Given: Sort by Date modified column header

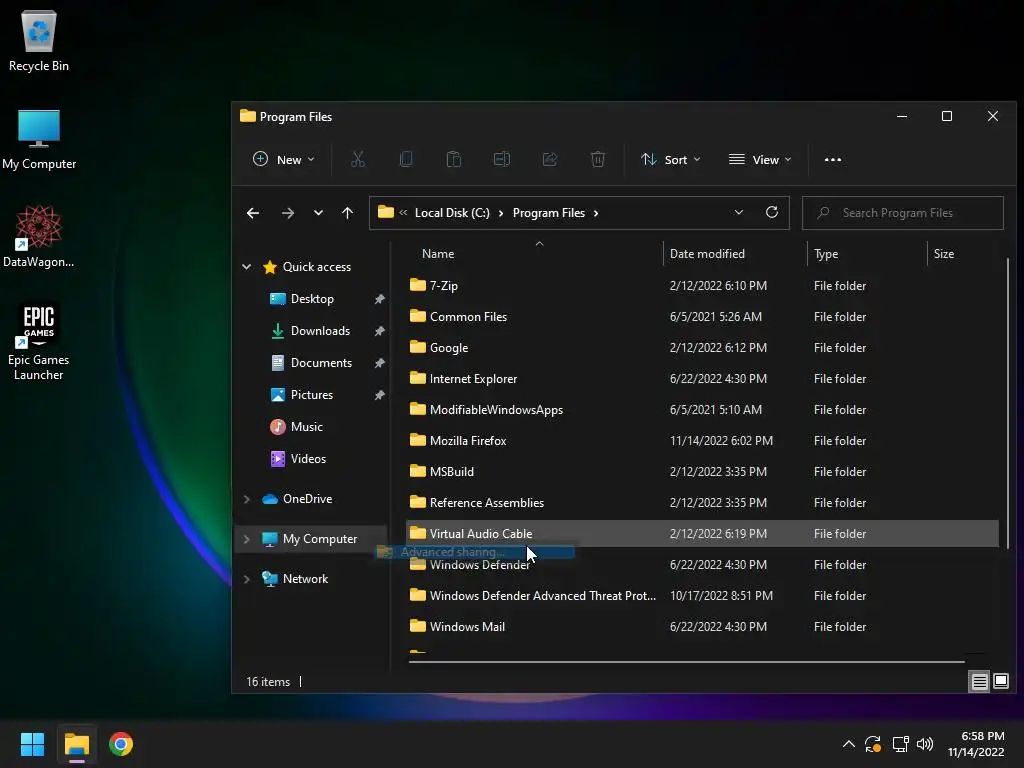Looking at the screenshot, I should point(707,254).
